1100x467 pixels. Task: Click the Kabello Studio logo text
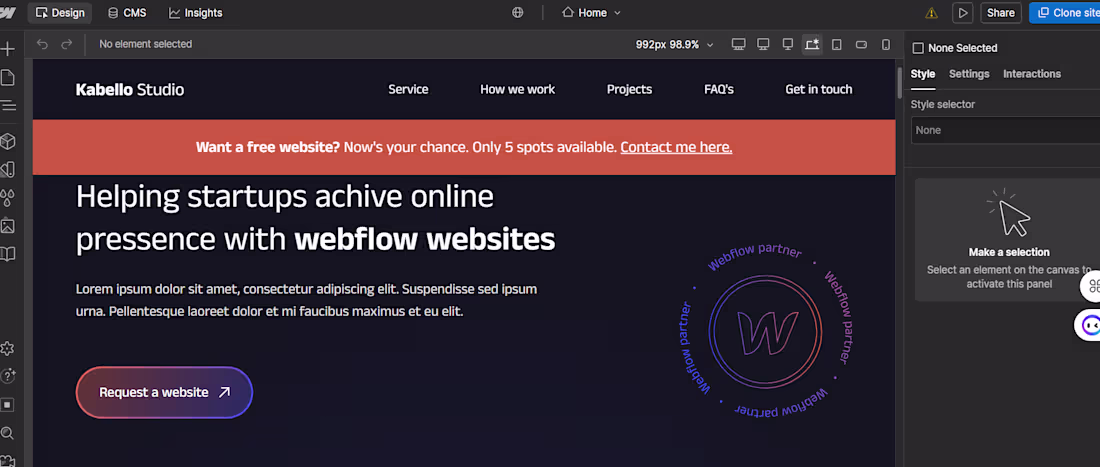[x=130, y=89]
